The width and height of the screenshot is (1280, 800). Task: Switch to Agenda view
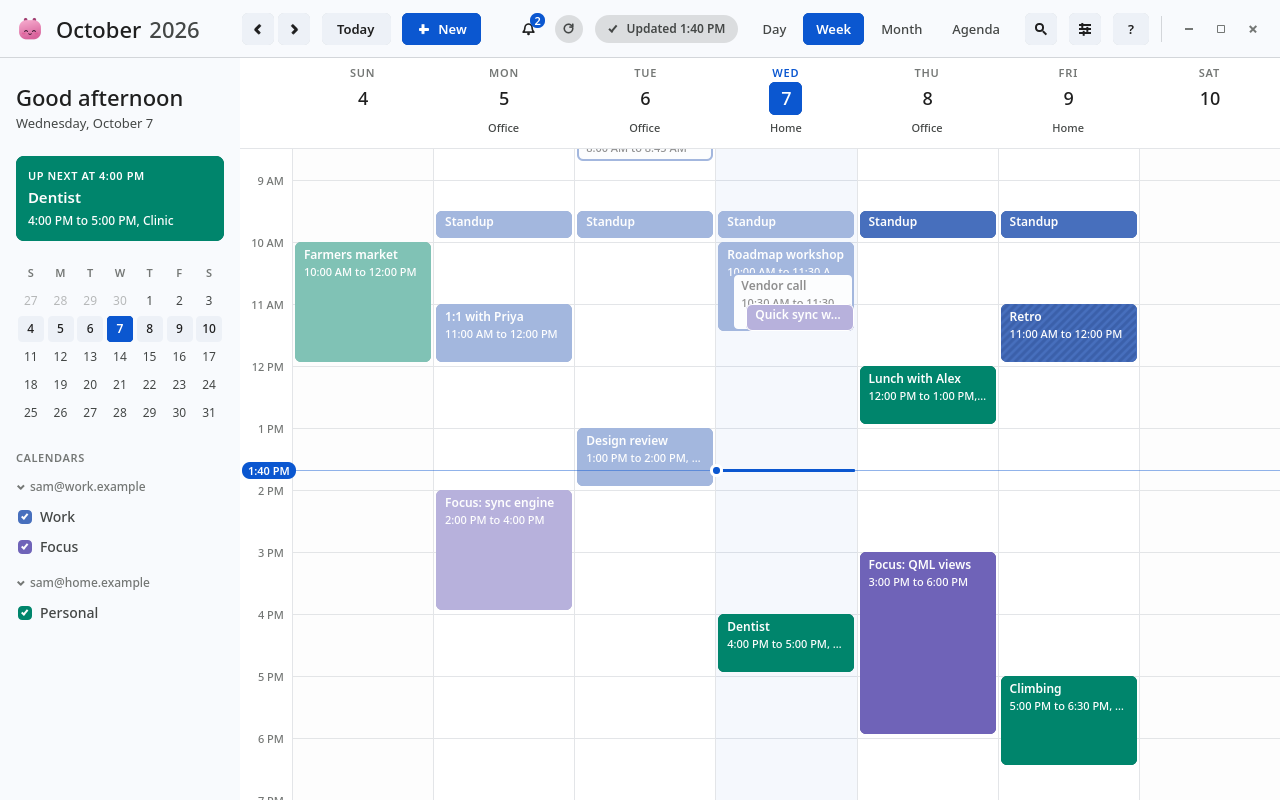975,29
